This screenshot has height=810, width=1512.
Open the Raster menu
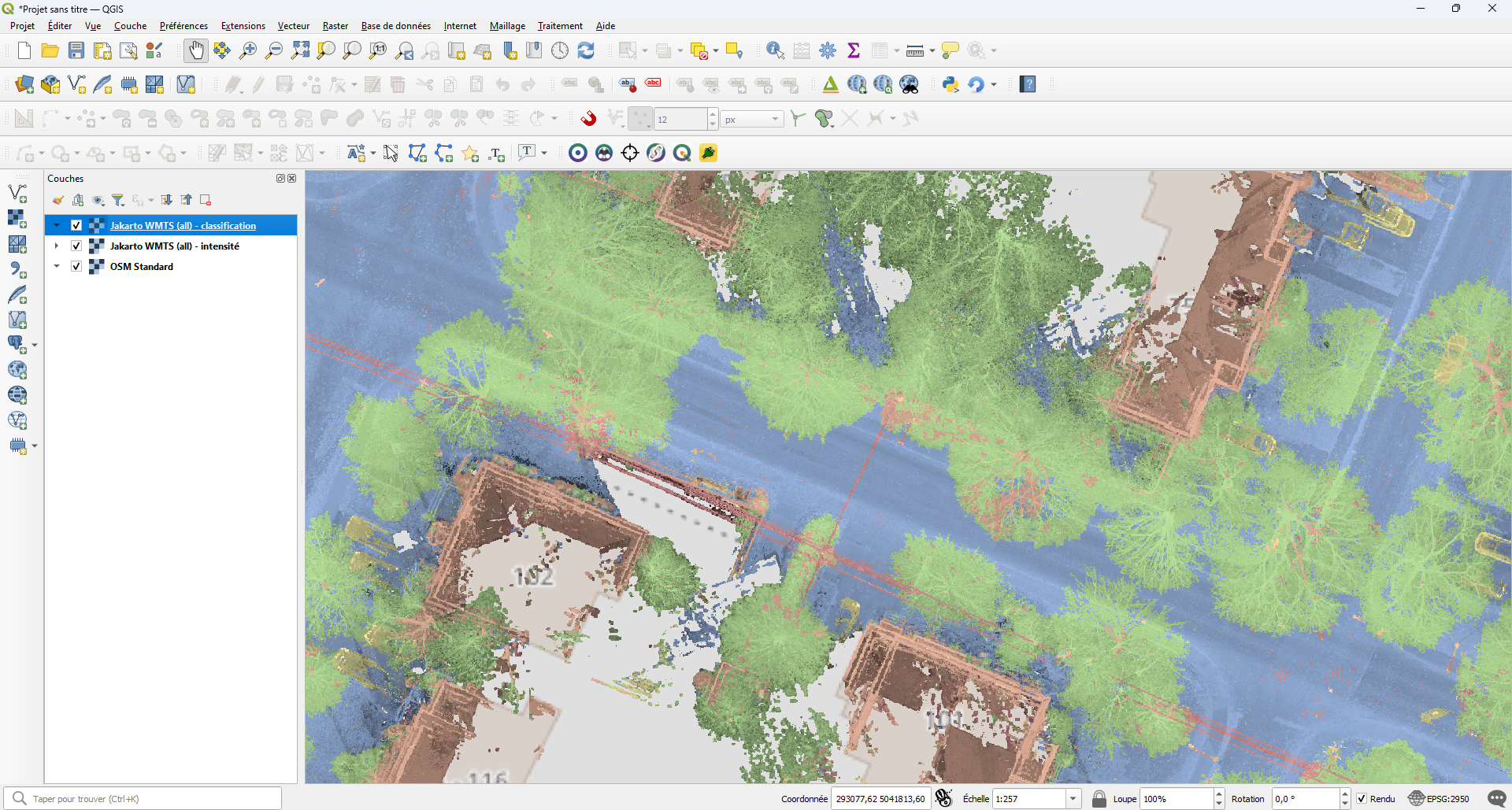(x=335, y=26)
